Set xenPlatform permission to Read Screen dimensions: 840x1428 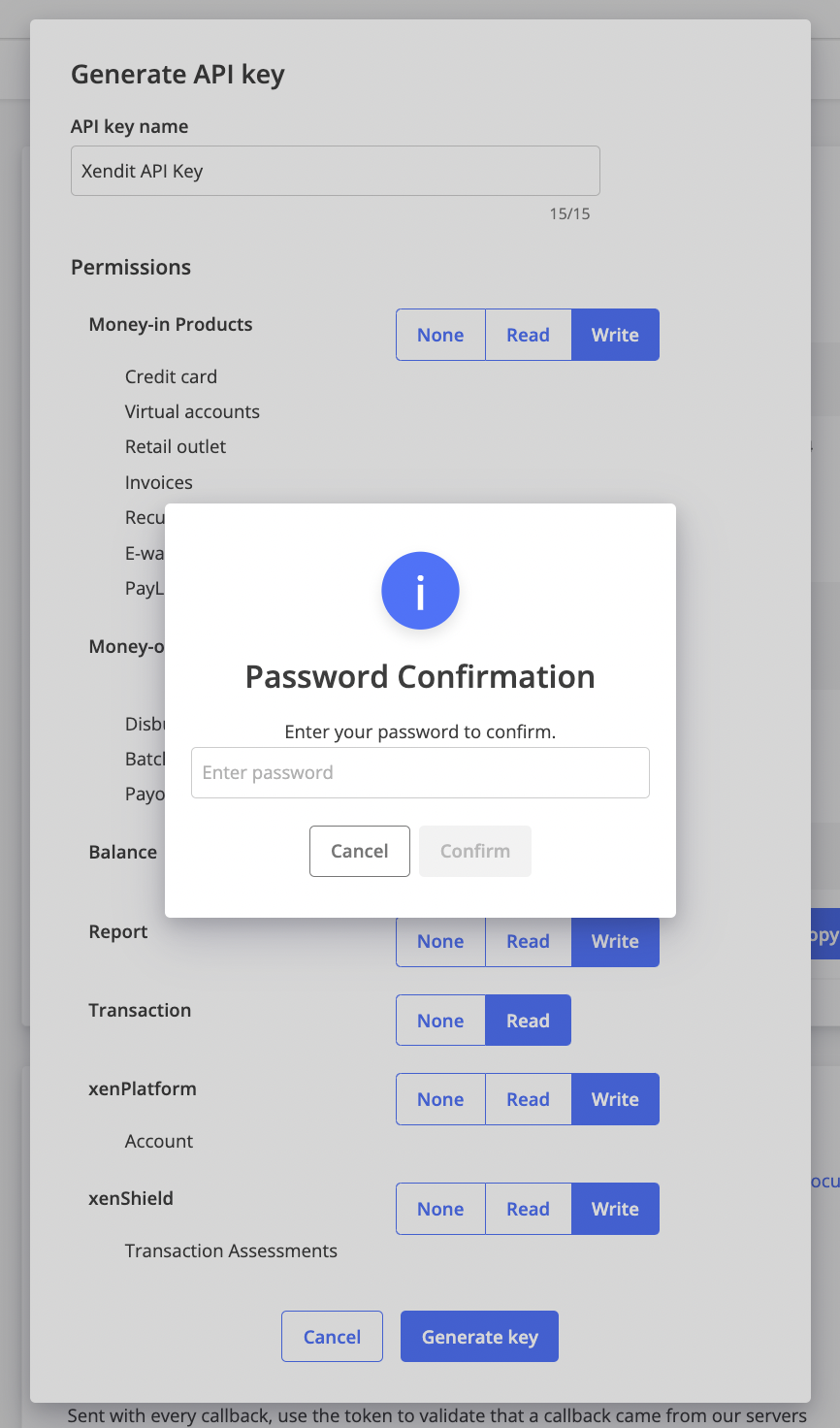tap(528, 1099)
